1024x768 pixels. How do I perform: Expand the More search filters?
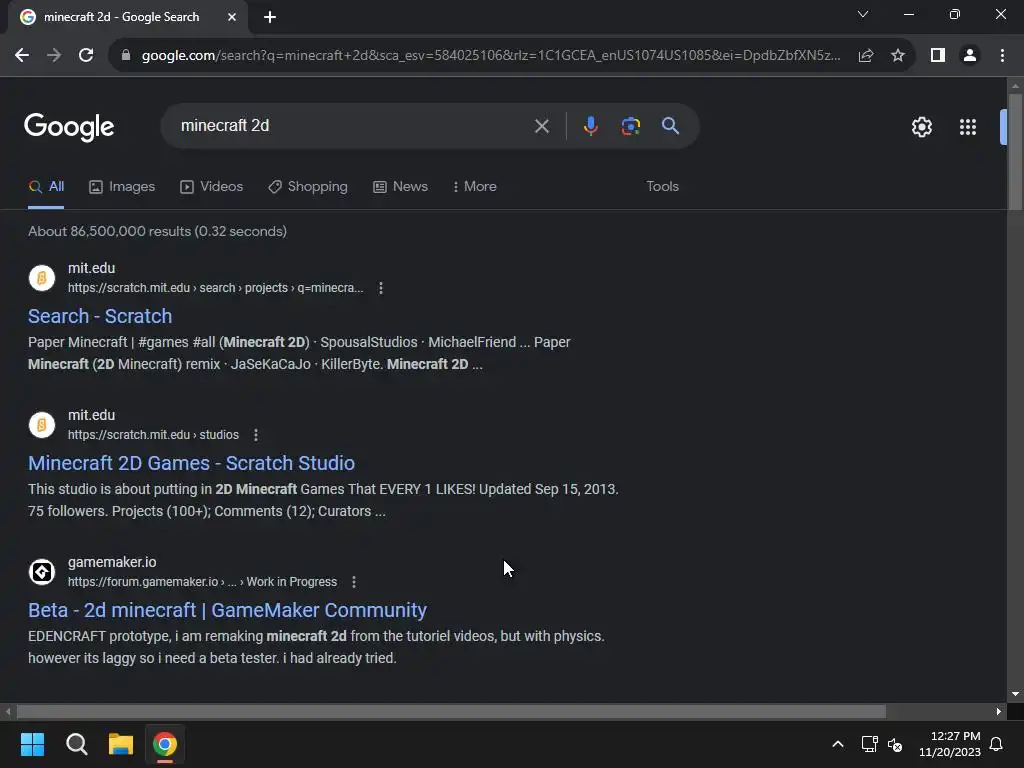coord(475,187)
